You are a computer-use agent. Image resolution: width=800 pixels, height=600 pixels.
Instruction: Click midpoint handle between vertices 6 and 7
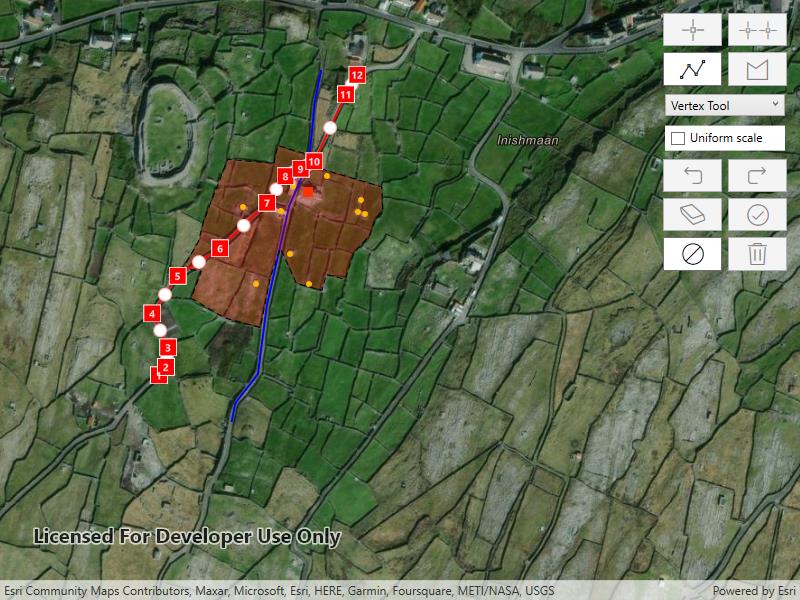point(244,226)
